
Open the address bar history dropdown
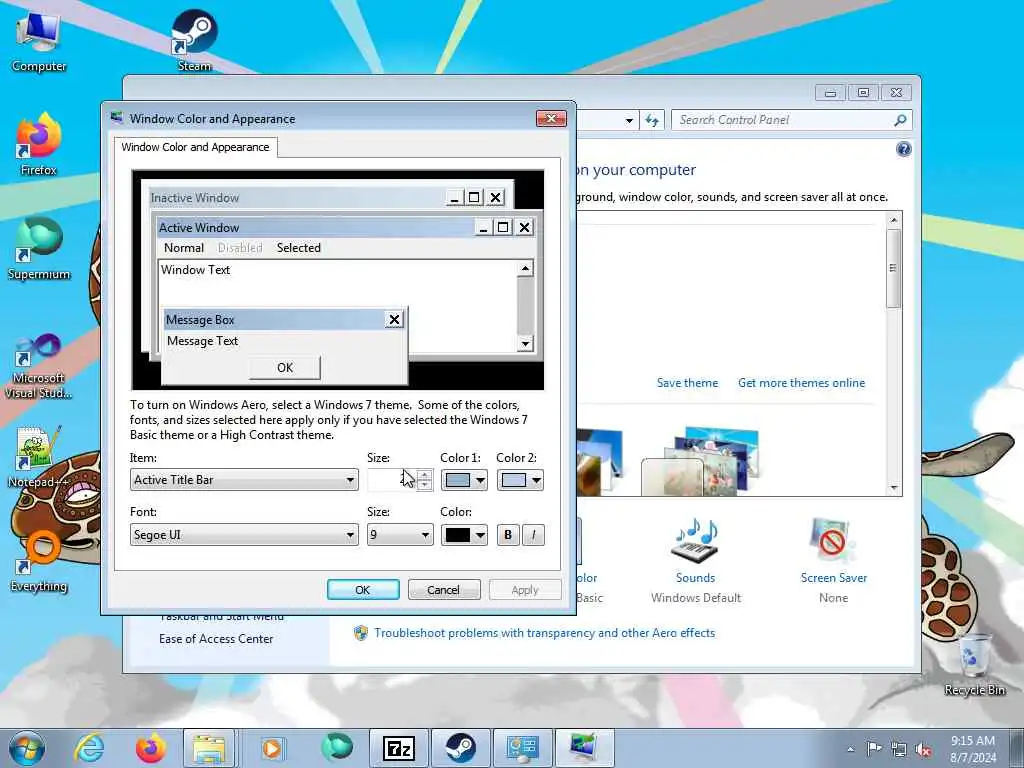coord(629,120)
